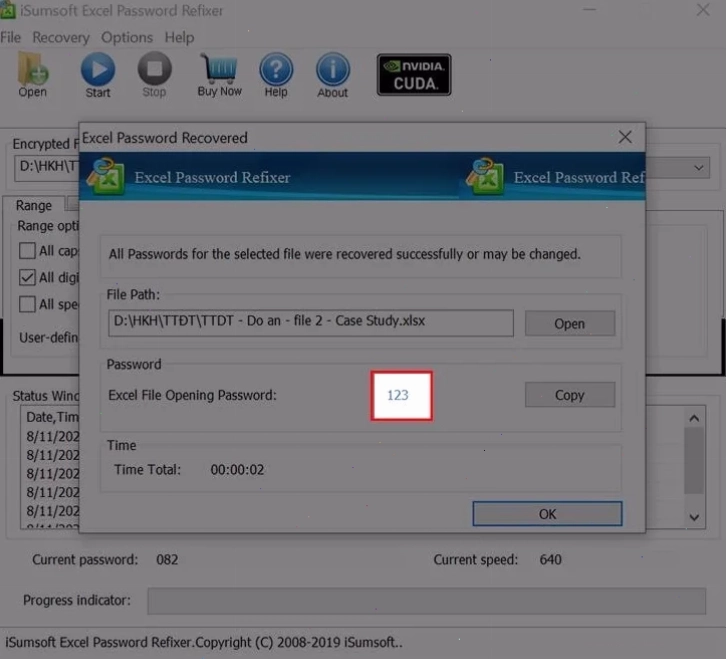Click the Date,Time header in Status Window
The height and width of the screenshot is (660, 727).
[52, 417]
